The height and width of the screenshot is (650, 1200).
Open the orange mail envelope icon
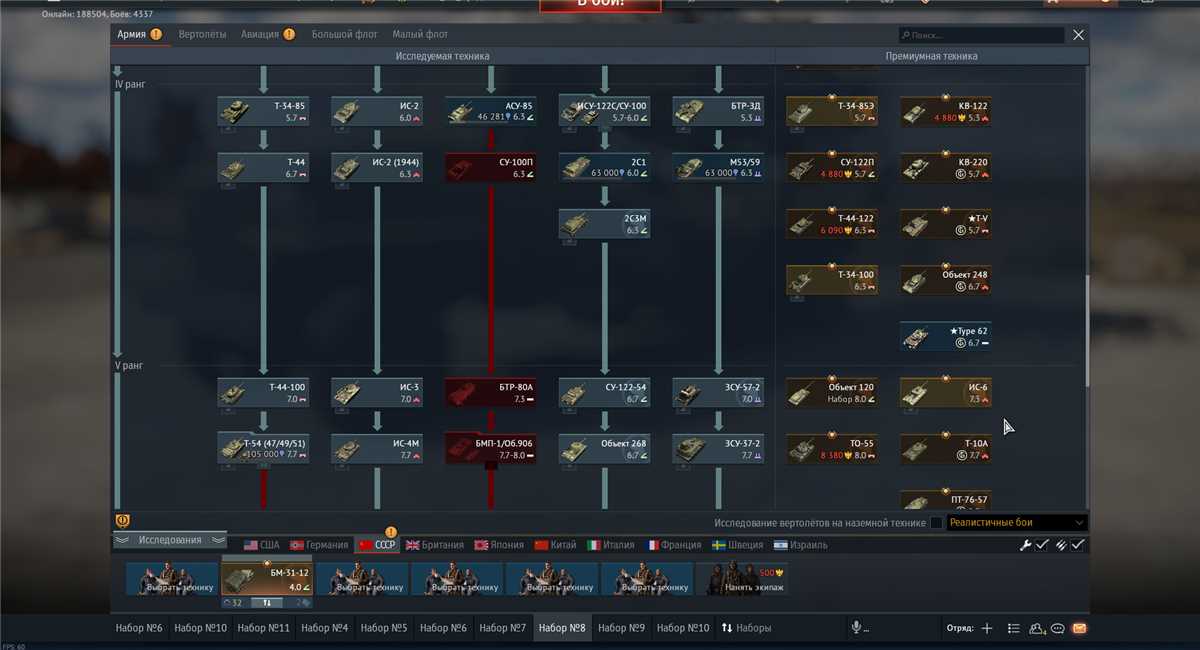click(1079, 628)
